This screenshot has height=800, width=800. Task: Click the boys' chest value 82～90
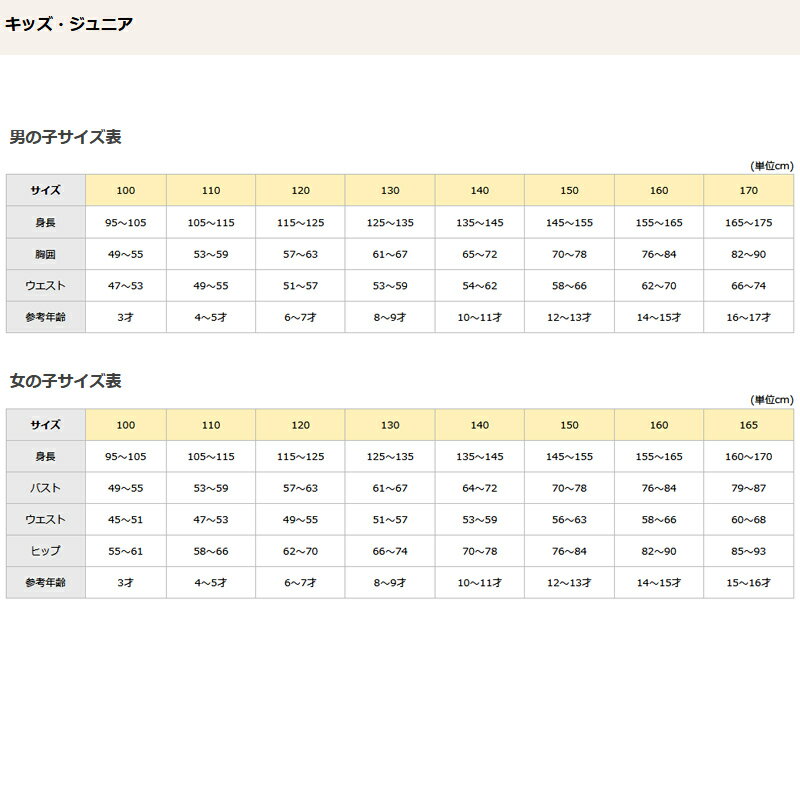point(748,253)
